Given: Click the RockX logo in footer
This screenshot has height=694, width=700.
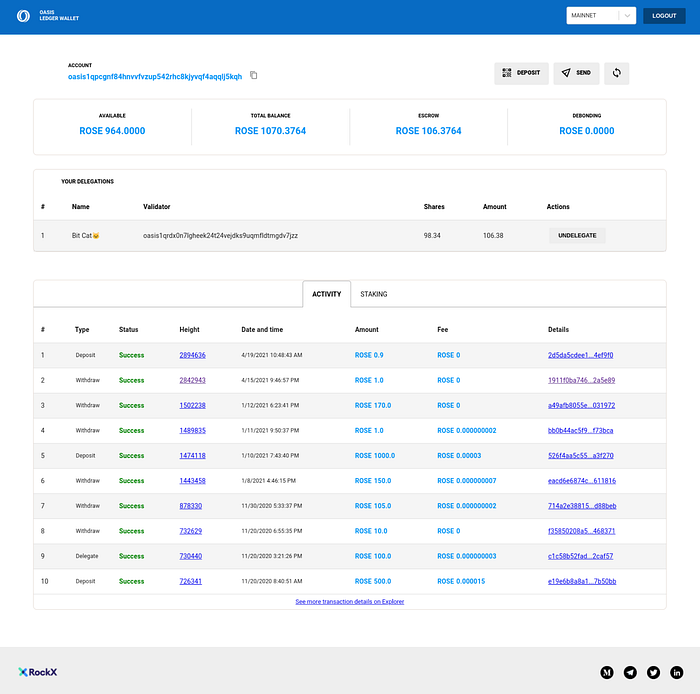Looking at the screenshot, I should (38, 672).
